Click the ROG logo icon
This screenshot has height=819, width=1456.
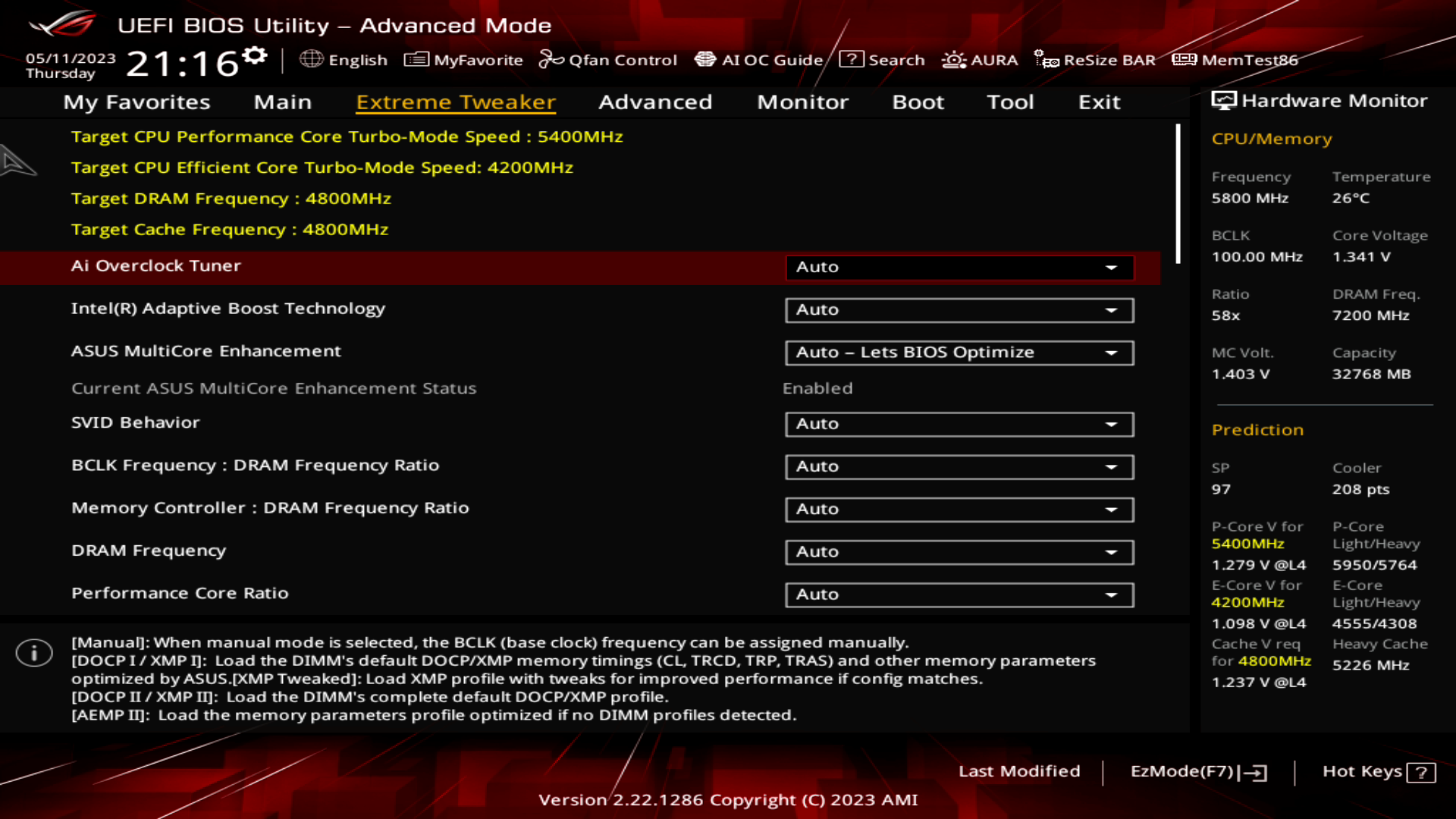[x=62, y=24]
